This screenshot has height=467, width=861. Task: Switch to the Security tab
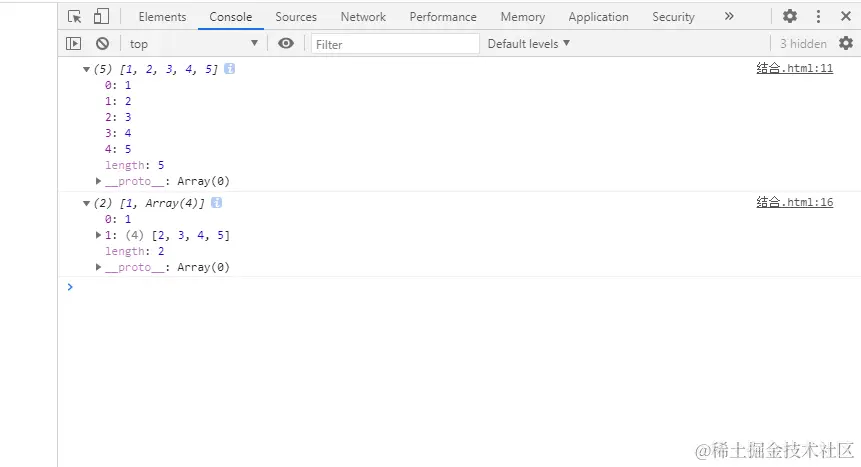[673, 17]
